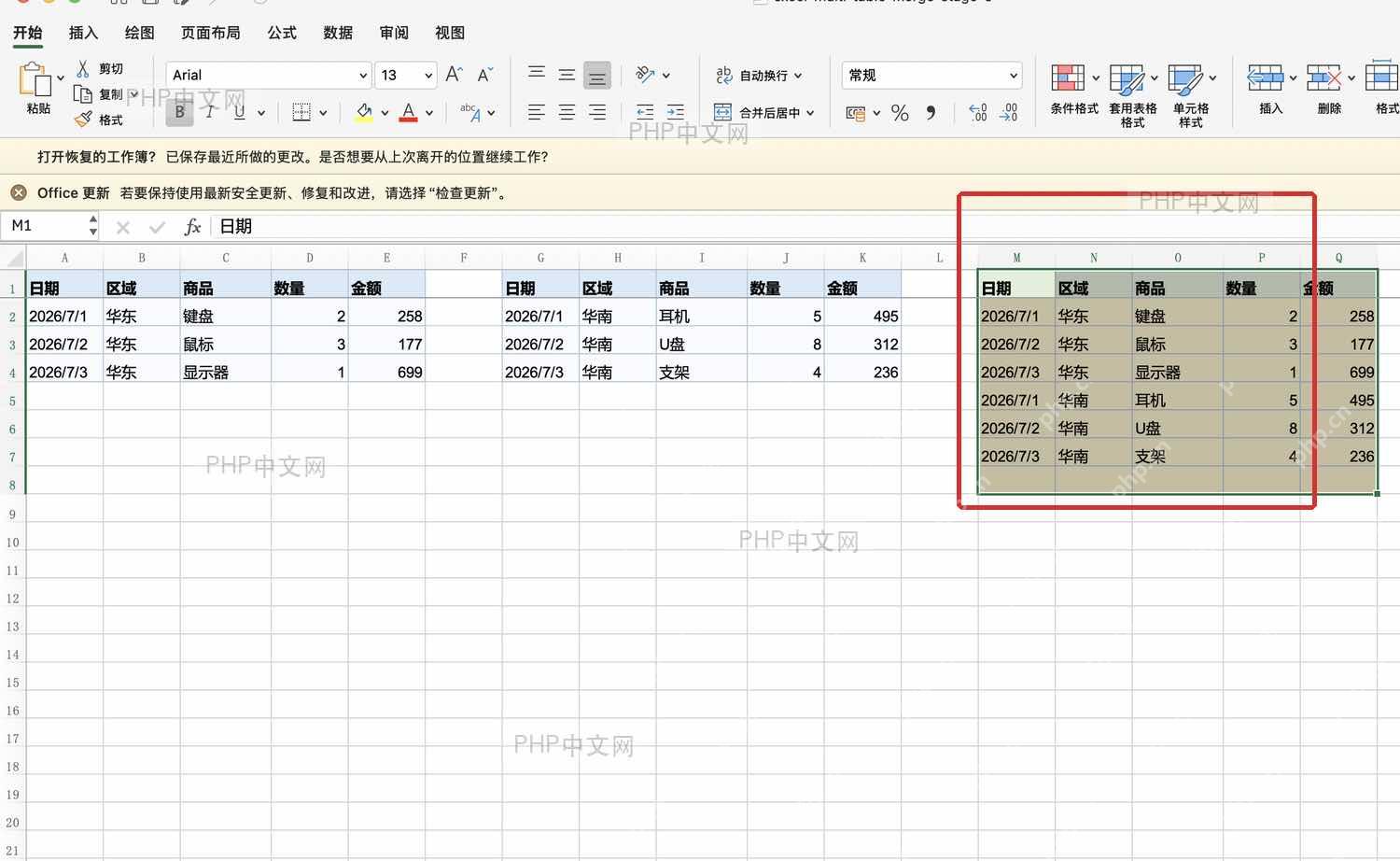The width and height of the screenshot is (1400, 861).
Task: Decrease indent
Action: coord(645,113)
